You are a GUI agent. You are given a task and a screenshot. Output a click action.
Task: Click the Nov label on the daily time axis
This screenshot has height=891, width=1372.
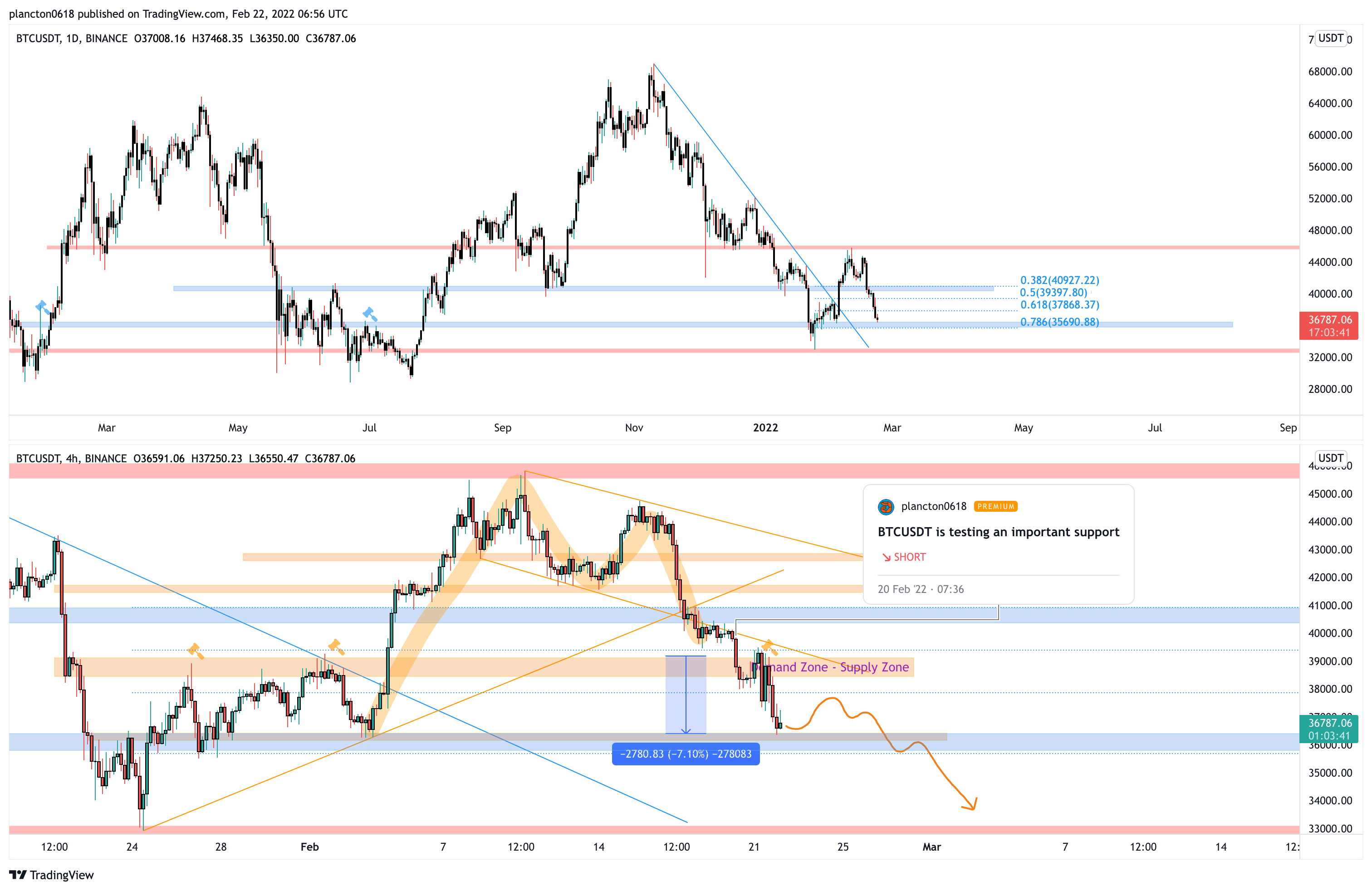[x=634, y=428]
